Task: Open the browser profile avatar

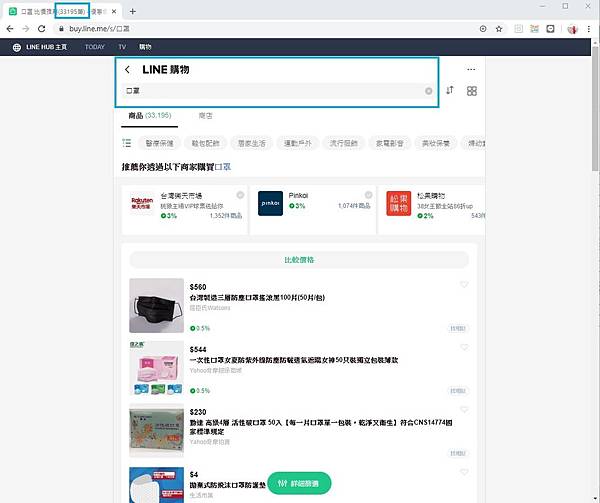Action: coord(572,29)
